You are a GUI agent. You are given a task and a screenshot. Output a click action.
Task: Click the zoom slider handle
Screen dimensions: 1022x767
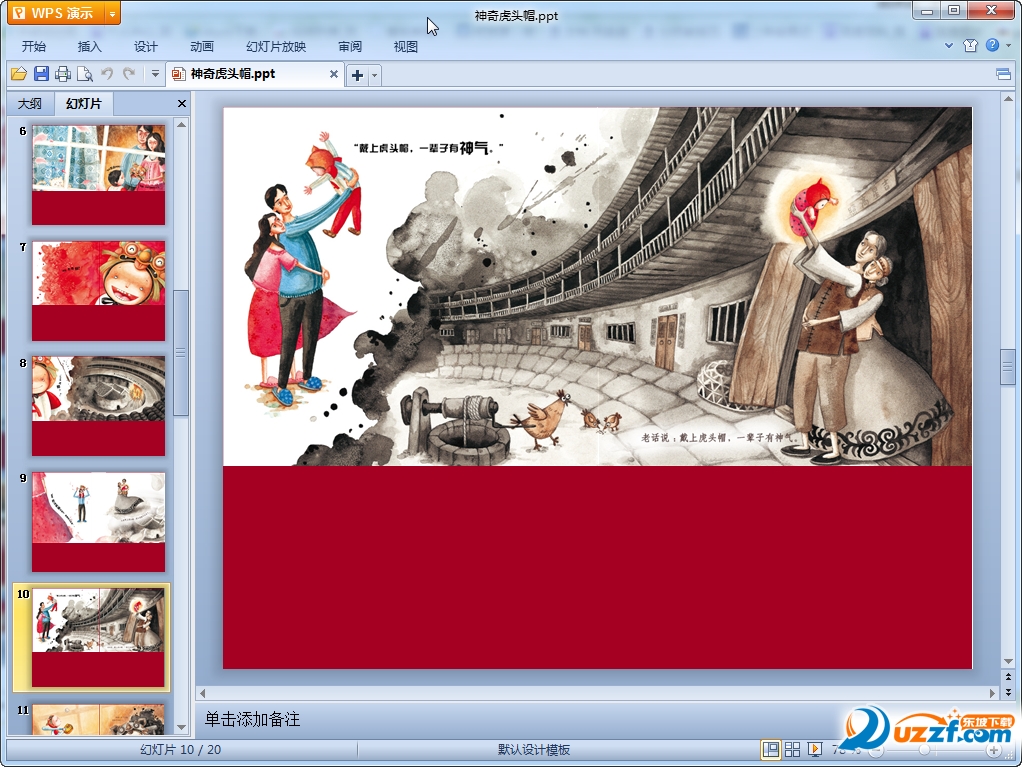pyautogui.click(x=924, y=751)
